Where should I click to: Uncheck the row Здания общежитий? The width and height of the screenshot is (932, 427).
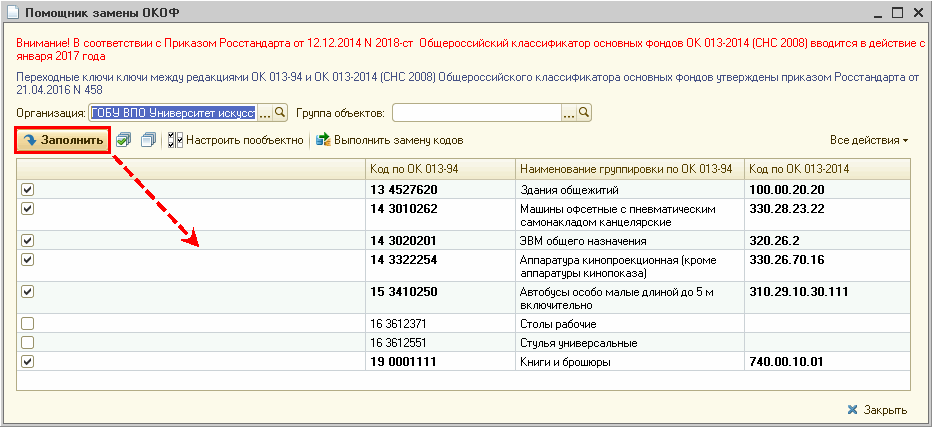point(27,190)
